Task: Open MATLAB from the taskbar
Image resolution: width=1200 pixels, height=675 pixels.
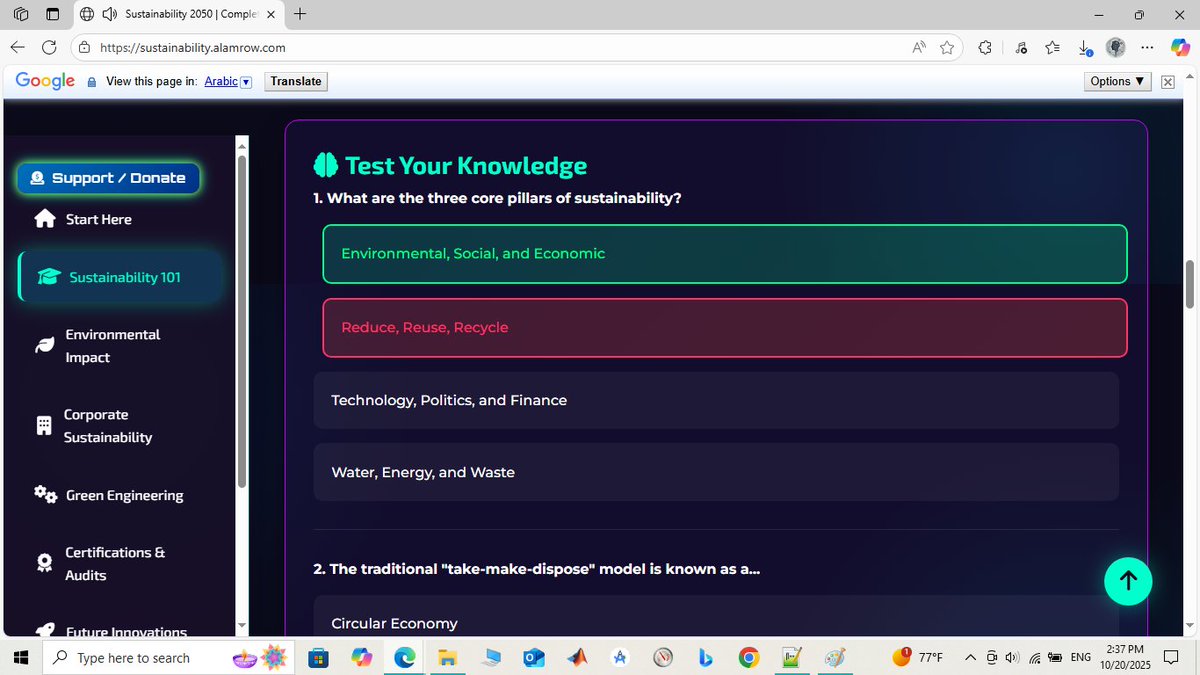Action: (577, 657)
